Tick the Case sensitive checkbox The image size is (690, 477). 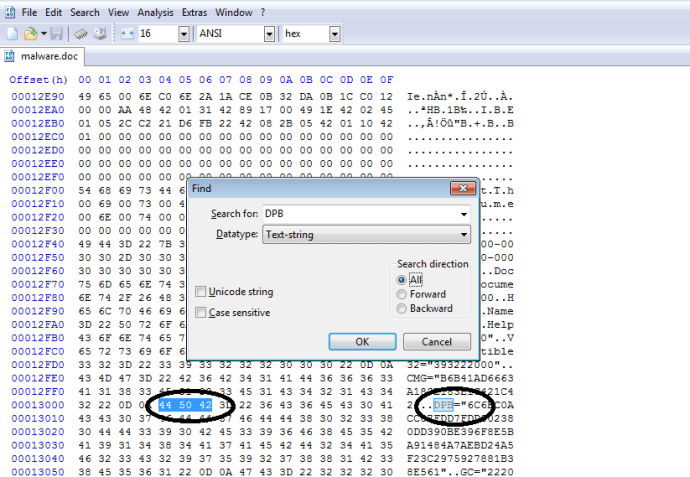(202, 313)
